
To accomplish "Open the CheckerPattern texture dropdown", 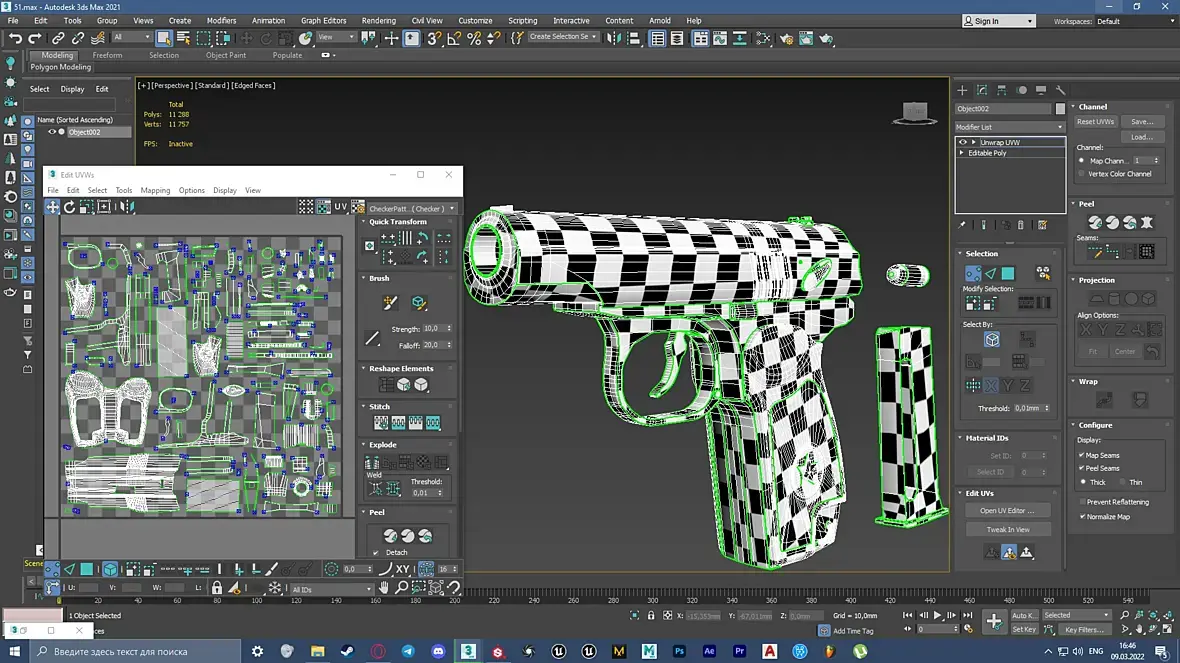I will point(411,209).
